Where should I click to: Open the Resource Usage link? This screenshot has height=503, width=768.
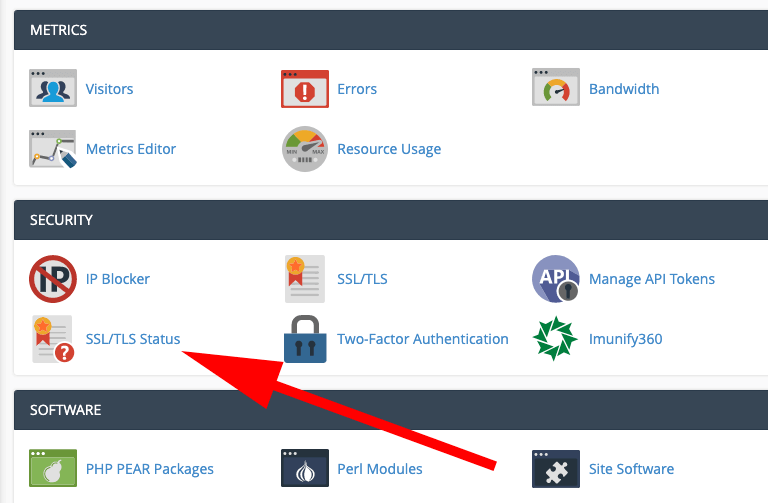389,149
